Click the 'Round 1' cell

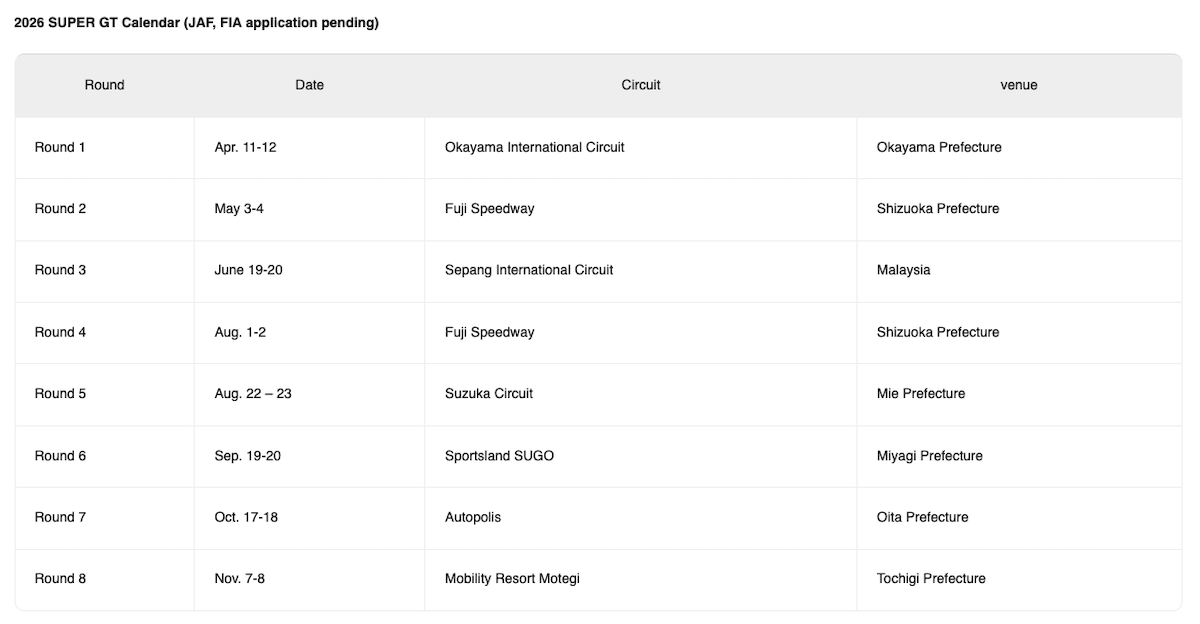pos(104,147)
